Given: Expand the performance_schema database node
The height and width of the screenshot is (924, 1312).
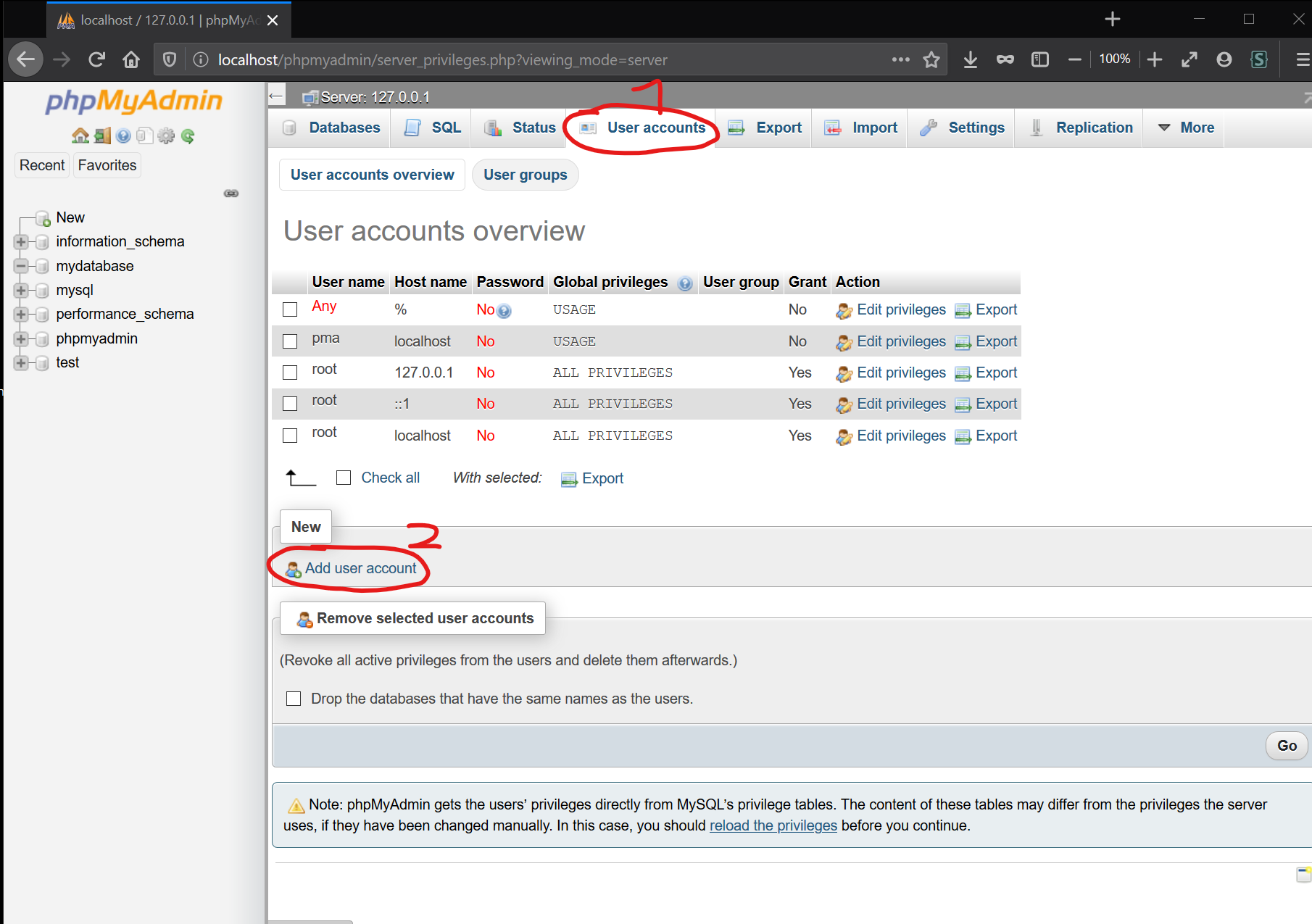Looking at the screenshot, I should click(x=21, y=315).
